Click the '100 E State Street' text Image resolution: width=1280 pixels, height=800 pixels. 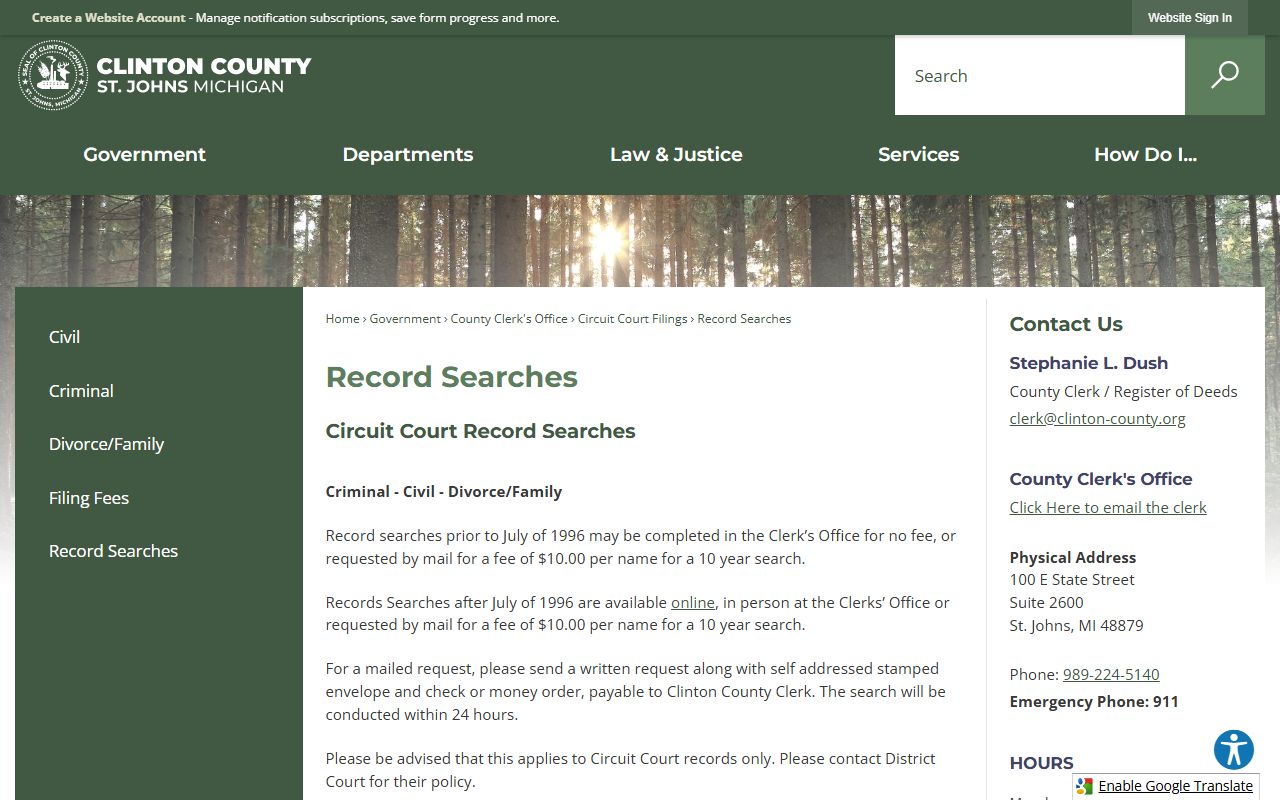tap(1072, 580)
